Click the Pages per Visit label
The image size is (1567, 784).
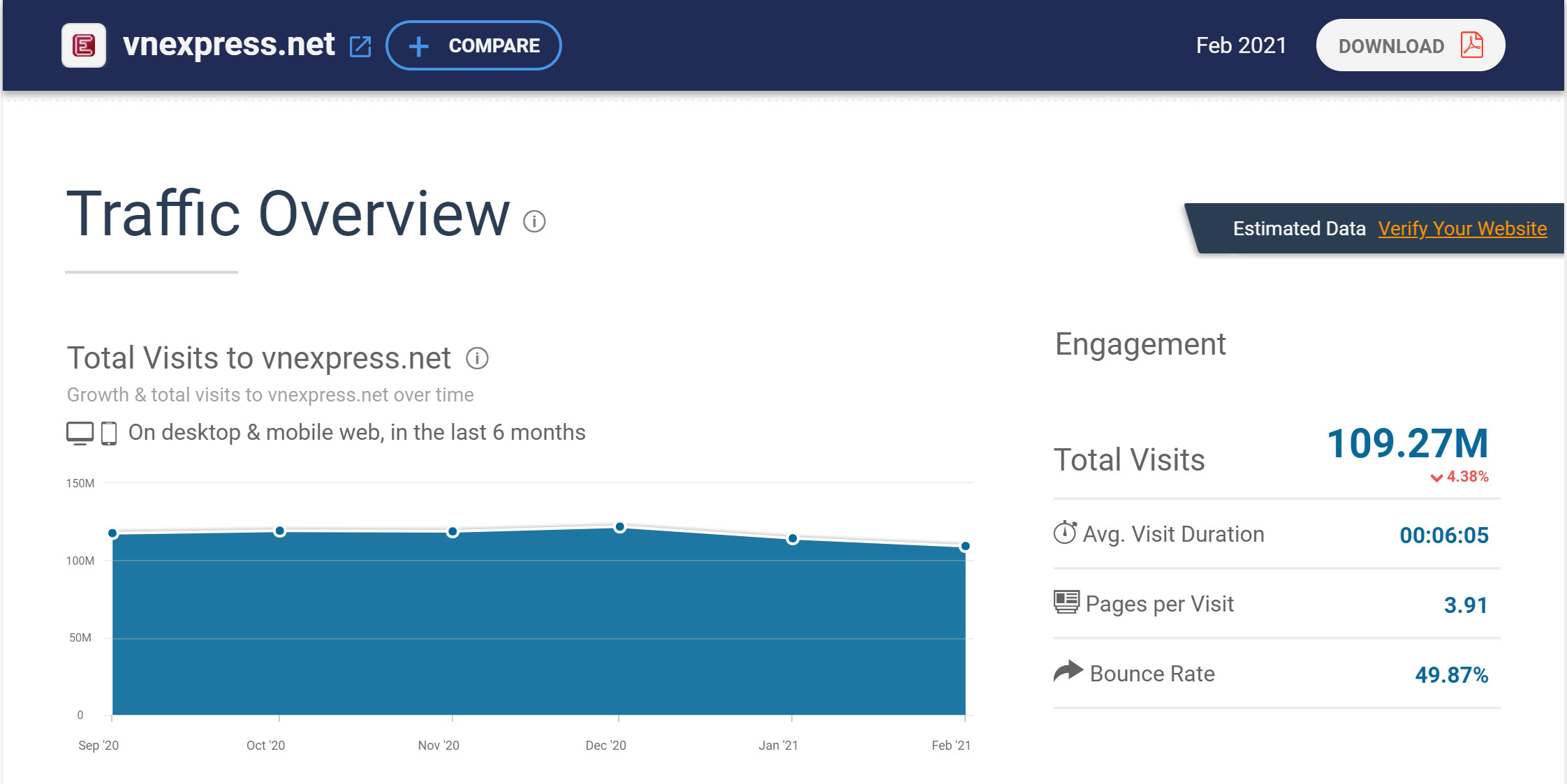pos(1160,604)
